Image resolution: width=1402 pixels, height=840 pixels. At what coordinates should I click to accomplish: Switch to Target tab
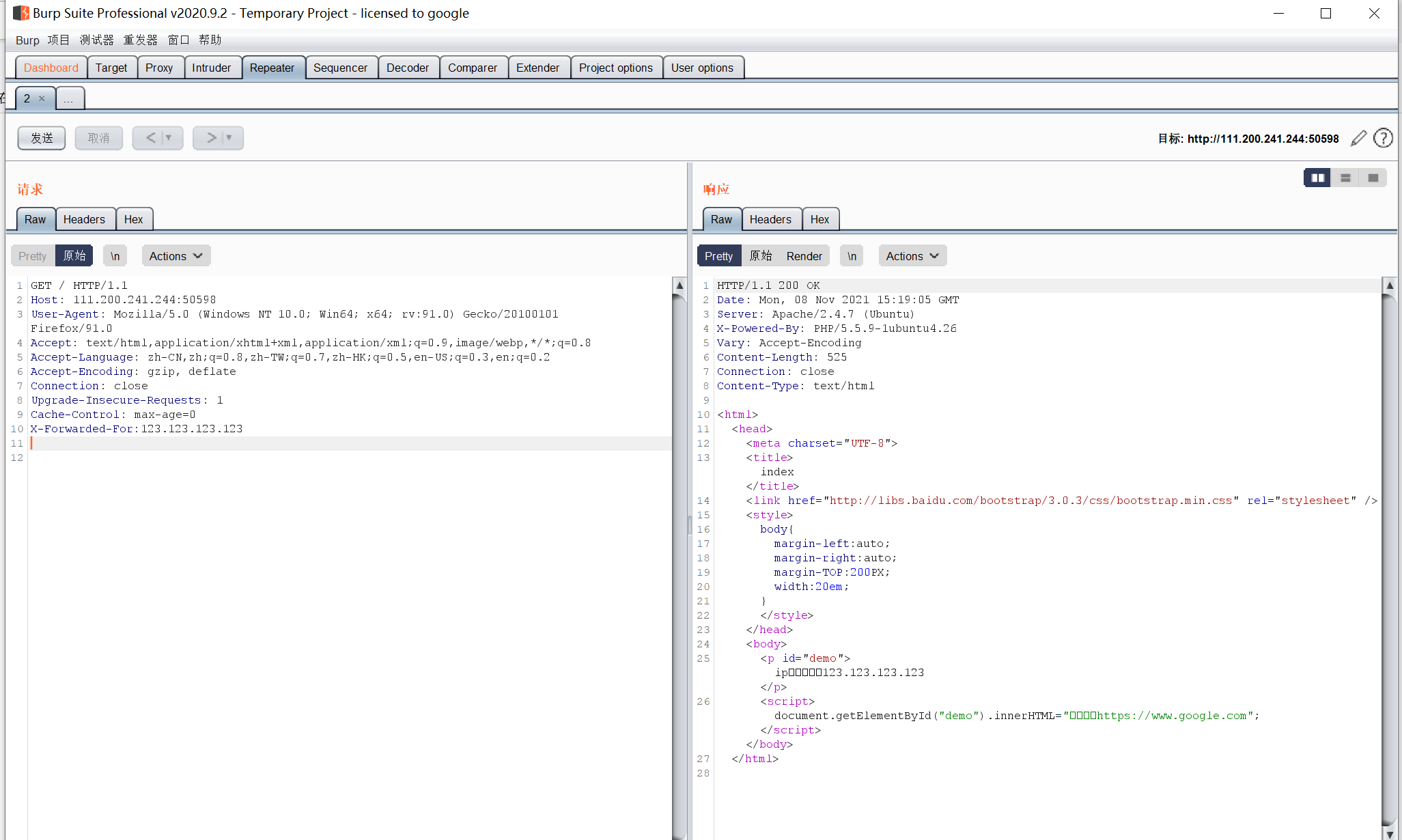pos(111,68)
